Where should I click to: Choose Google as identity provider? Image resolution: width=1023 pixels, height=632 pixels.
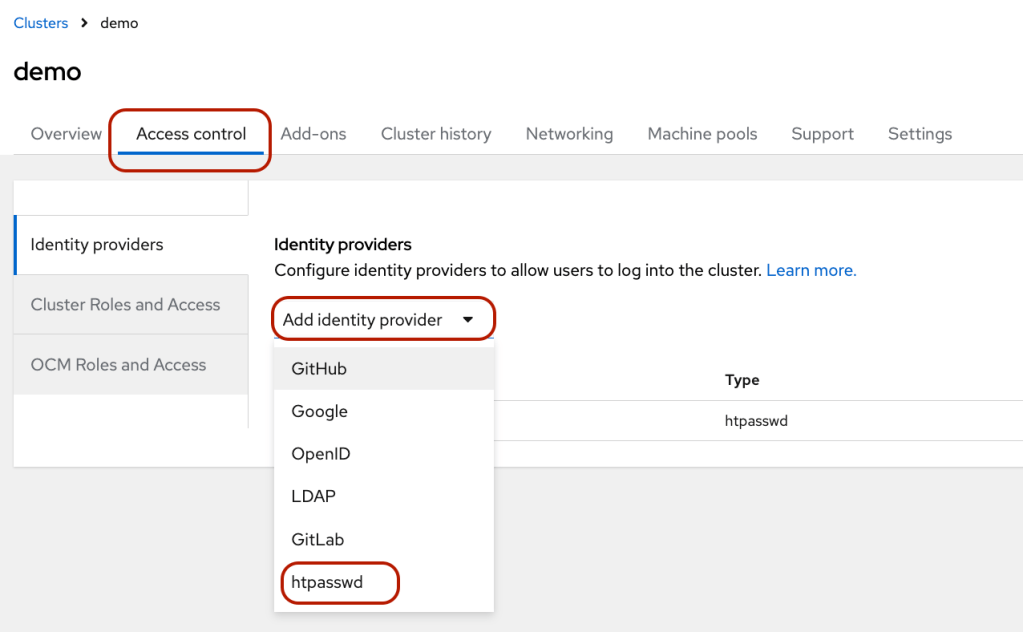pos(319,411)
